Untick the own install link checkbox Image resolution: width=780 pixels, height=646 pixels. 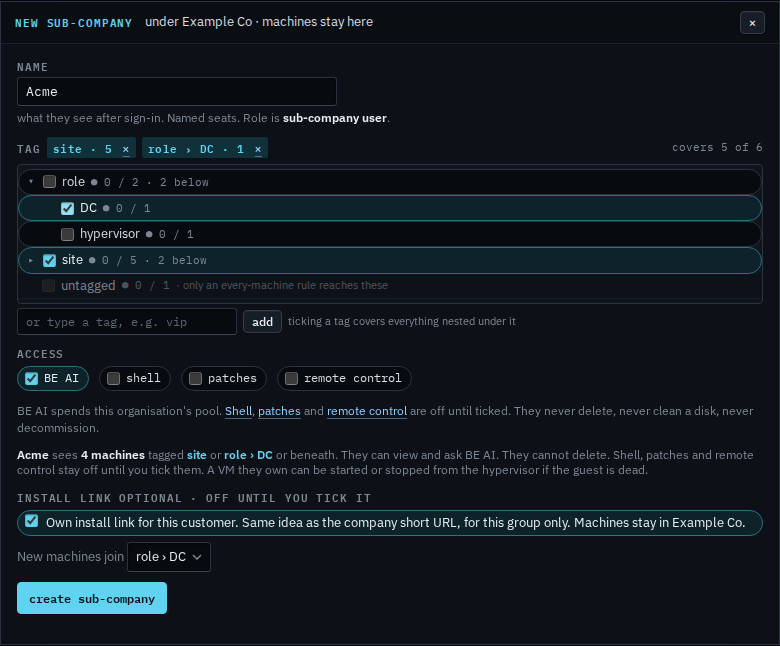(31, 521)
